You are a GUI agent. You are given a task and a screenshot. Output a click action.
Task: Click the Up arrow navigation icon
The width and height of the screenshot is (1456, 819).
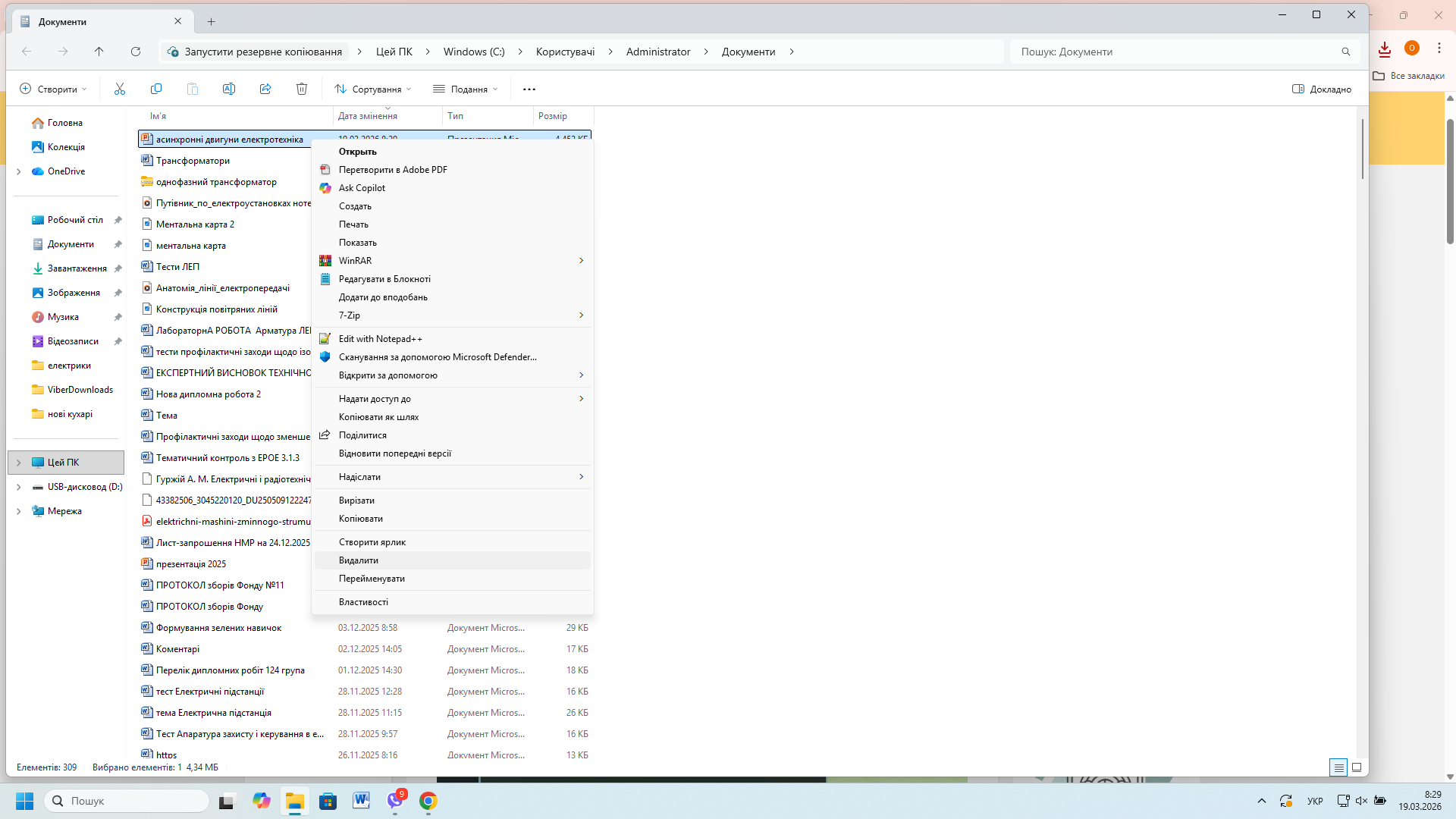[99, 52]
